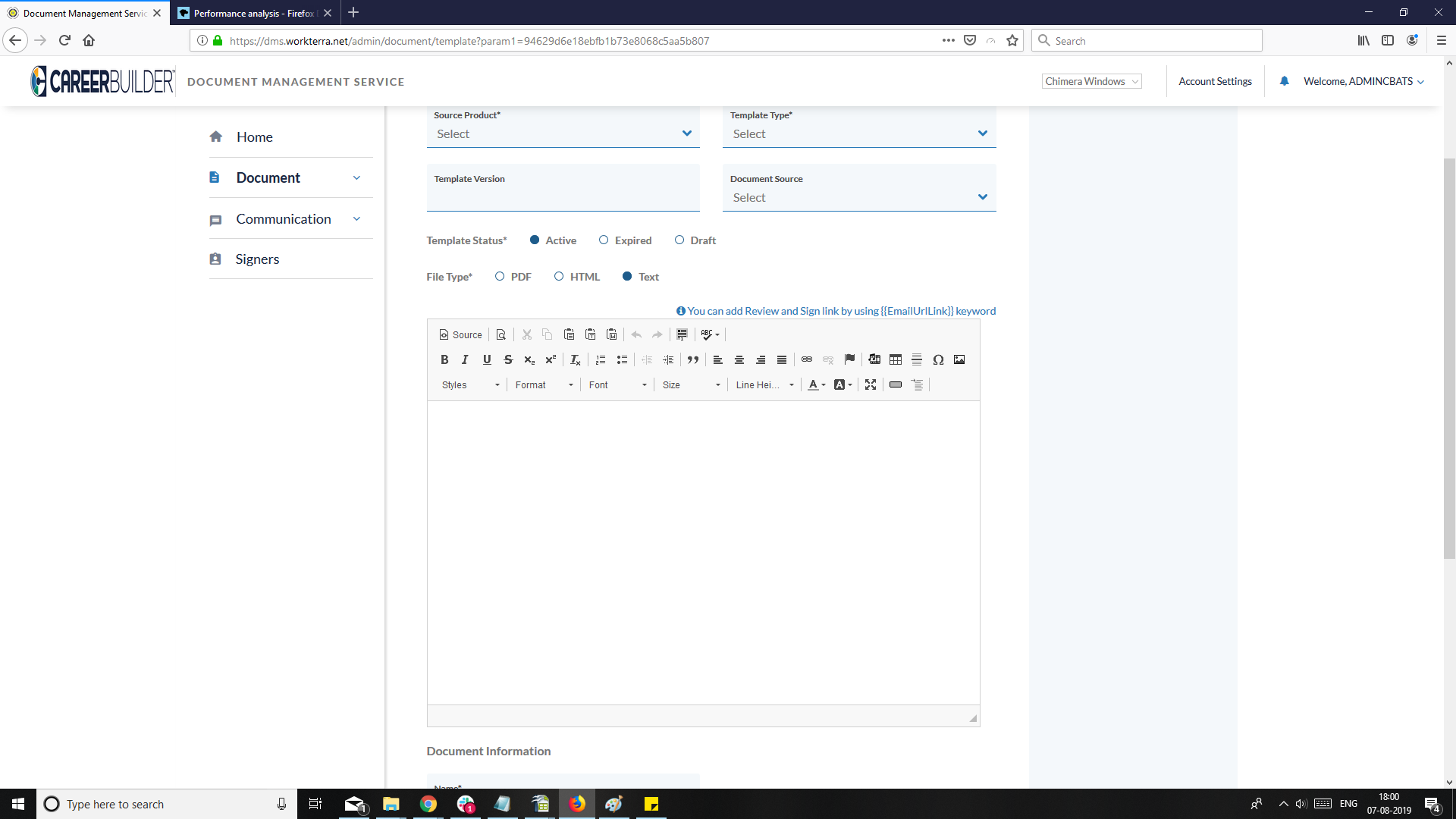
Task: Align text left
Action: click(x=718, y=360)
